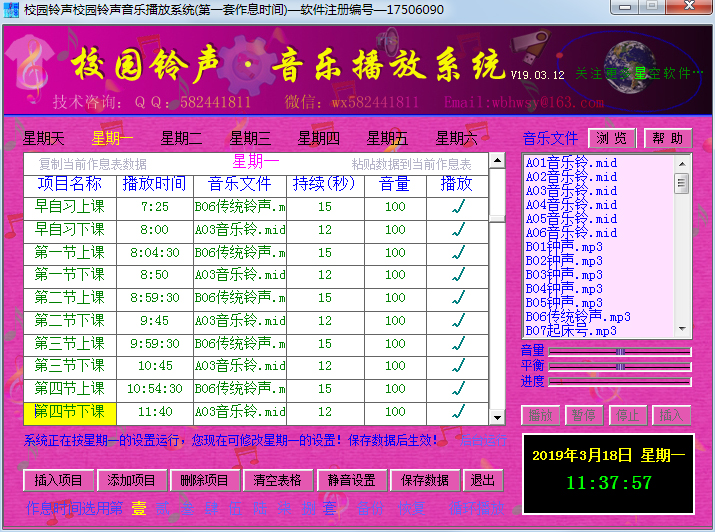Click the 复制当前作息表数据 link

[92, 164]
